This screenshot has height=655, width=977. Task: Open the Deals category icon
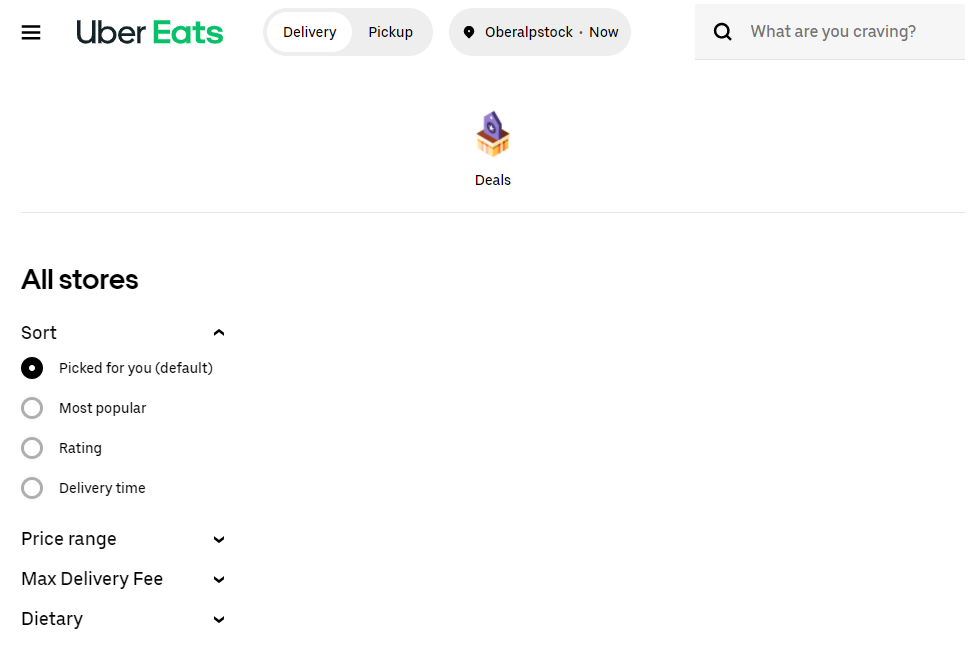tap(493, 134)
